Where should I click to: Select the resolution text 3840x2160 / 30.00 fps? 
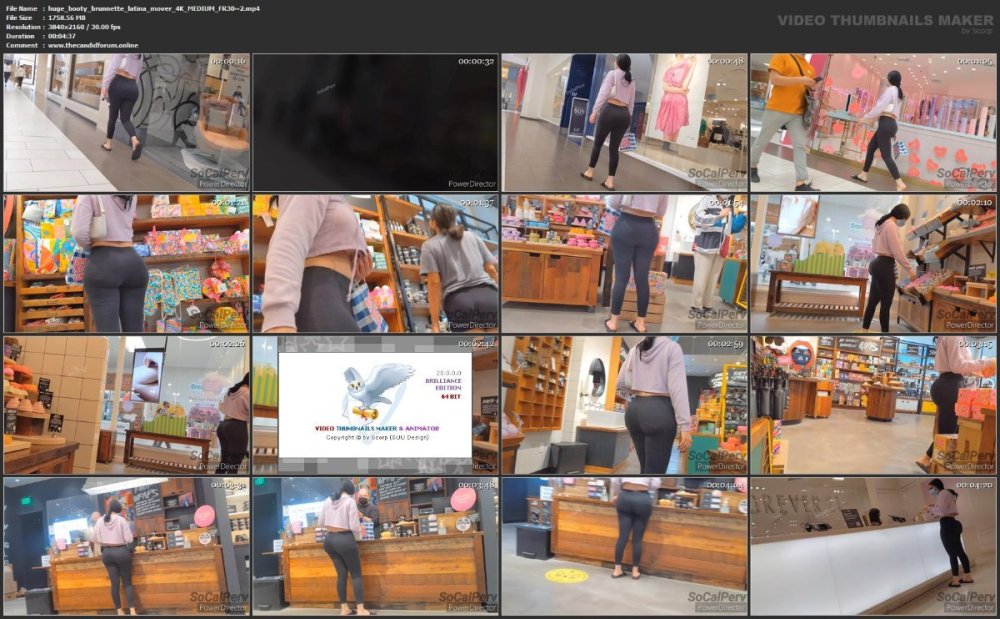click(x=84, y=27)
